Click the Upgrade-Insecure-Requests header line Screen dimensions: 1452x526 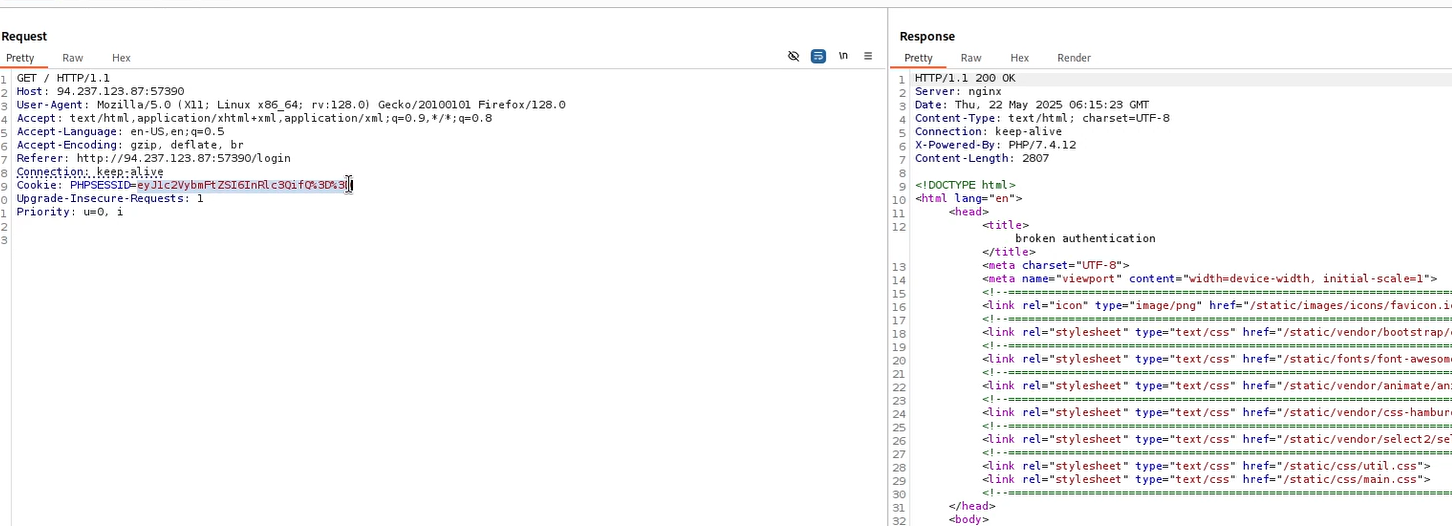click(110, 198)
